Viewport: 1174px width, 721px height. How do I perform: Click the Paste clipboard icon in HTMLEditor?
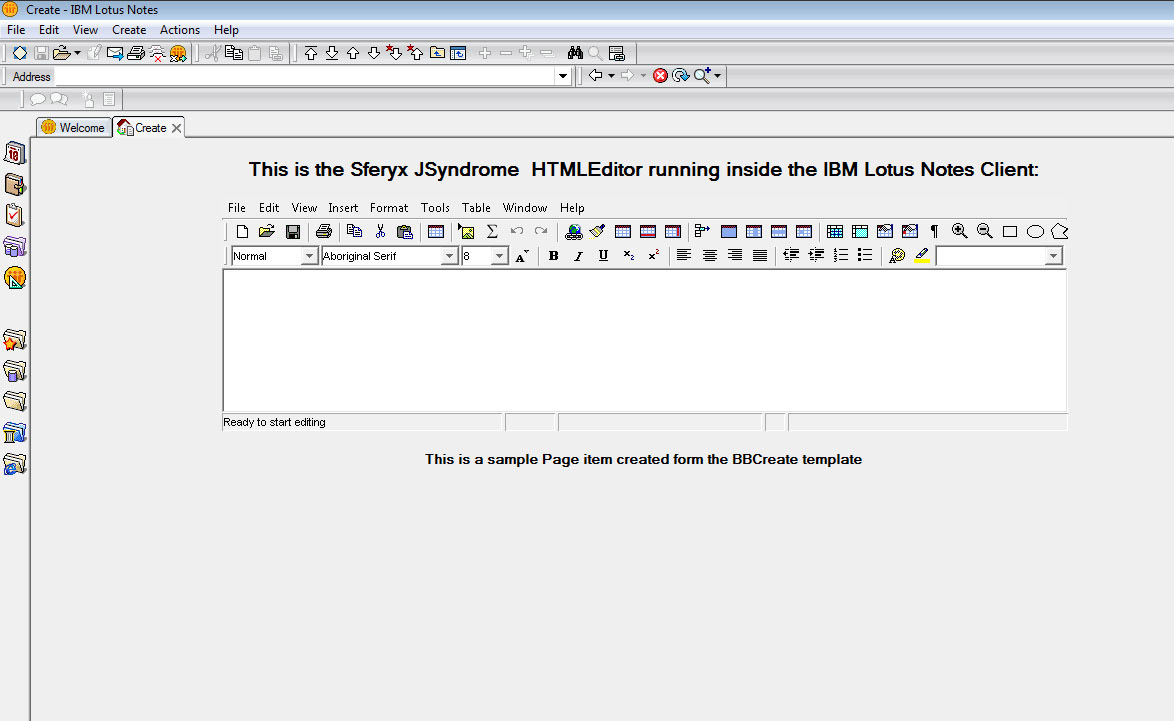point(405,231)
